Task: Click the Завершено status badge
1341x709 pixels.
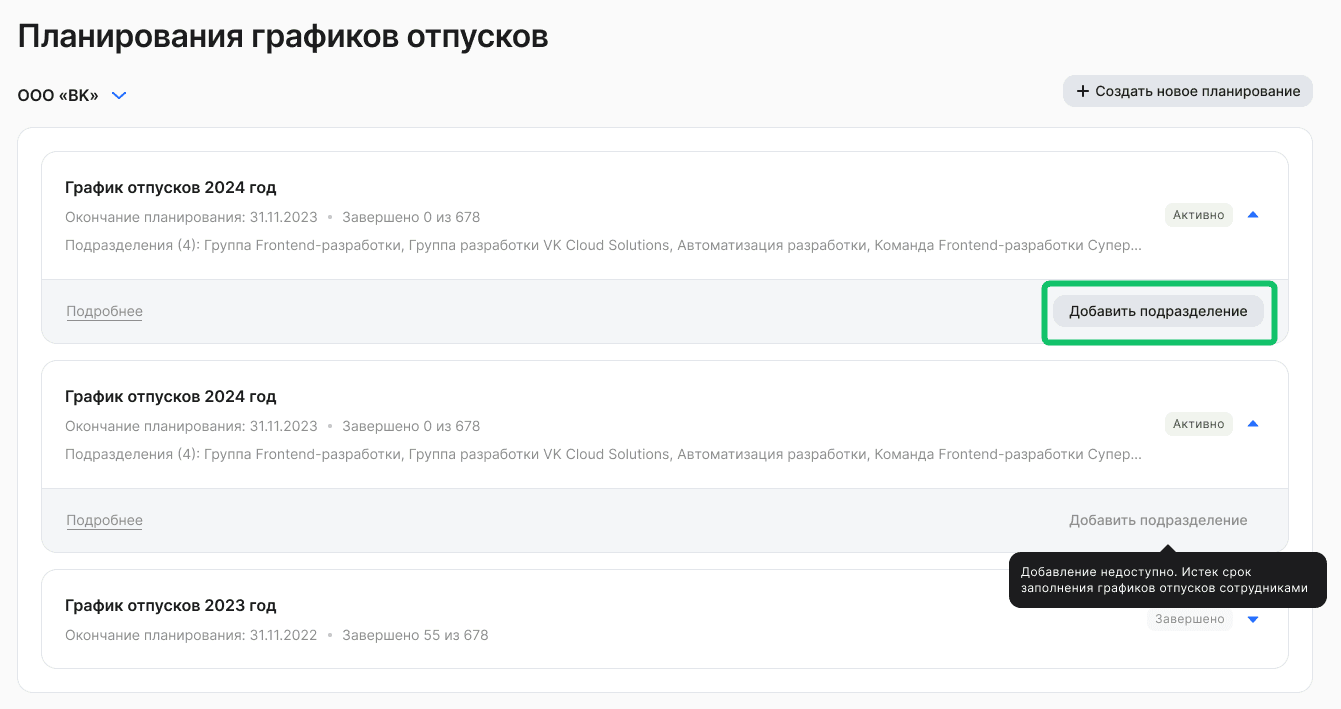Action: click(x=1190, y=619)
